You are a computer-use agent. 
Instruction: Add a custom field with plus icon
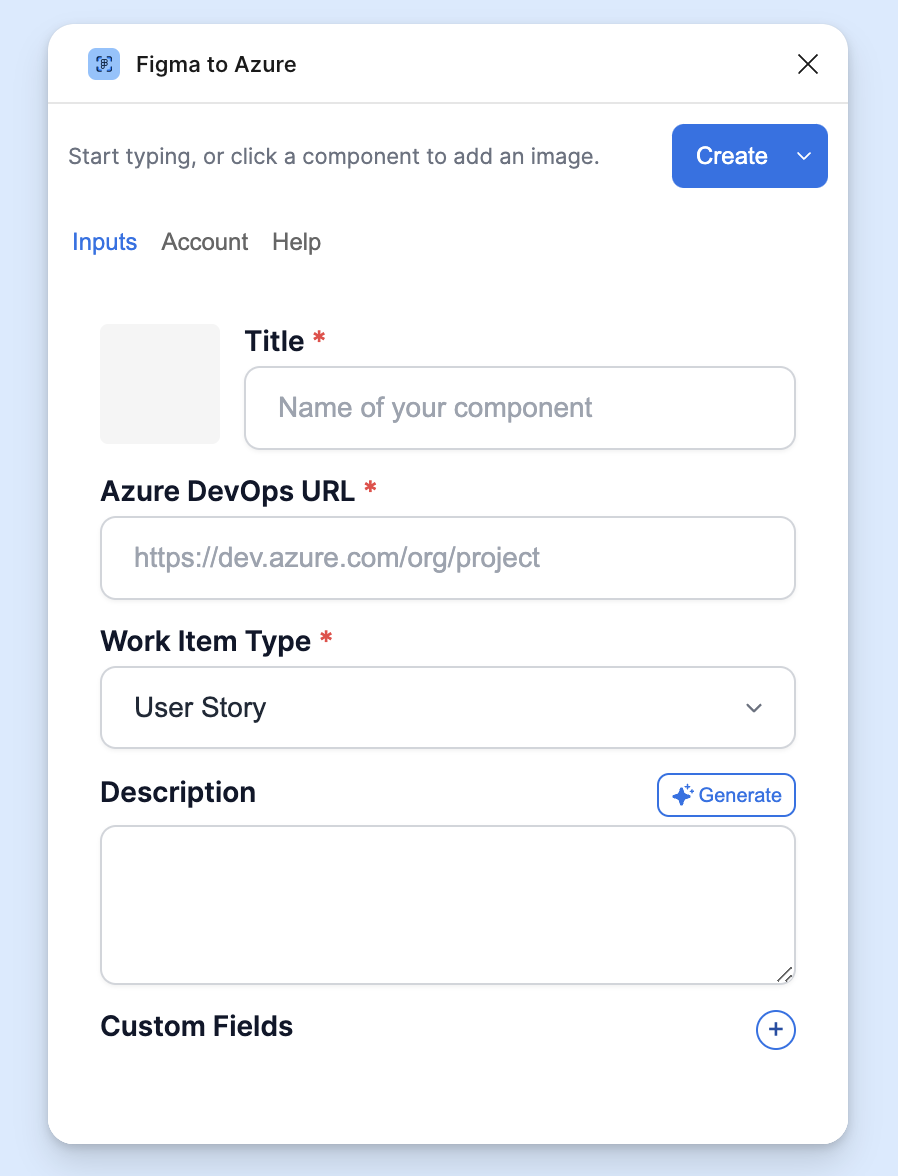click(x=775, y=1029)
